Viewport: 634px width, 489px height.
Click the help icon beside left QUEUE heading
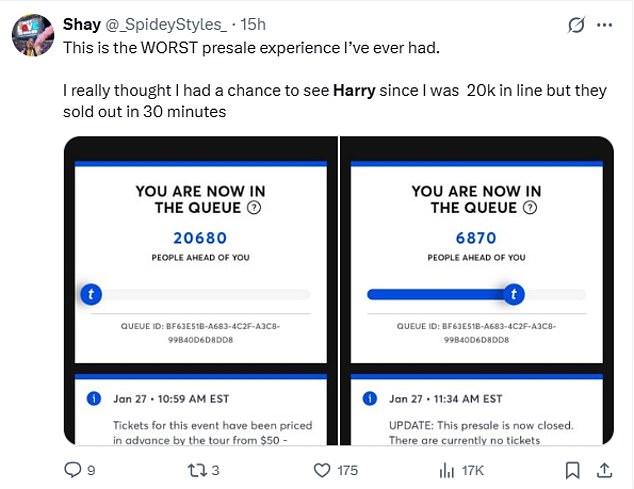(255, 208)
